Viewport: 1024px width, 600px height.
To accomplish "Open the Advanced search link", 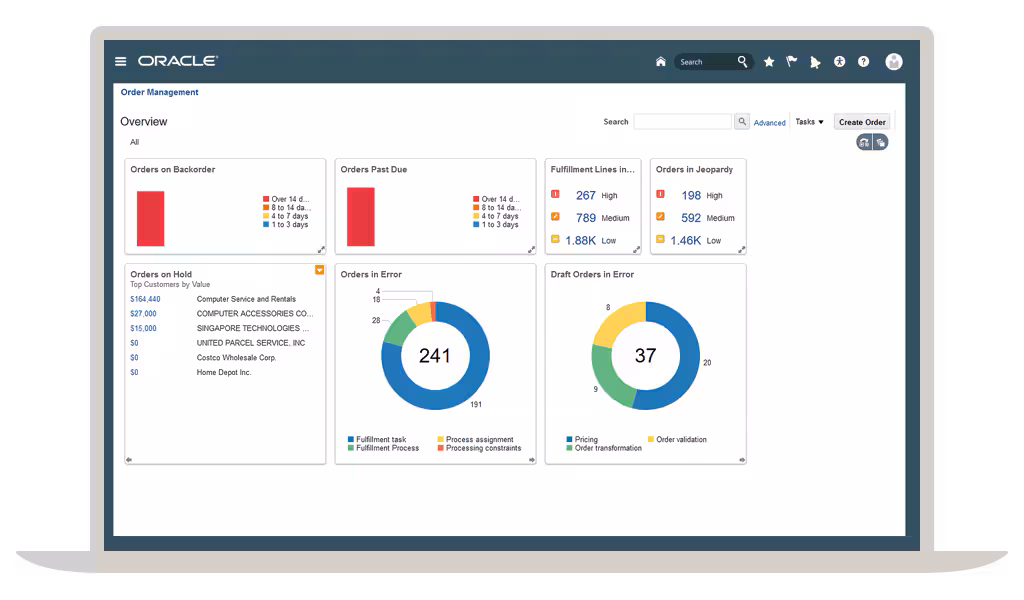I will 769,123.
